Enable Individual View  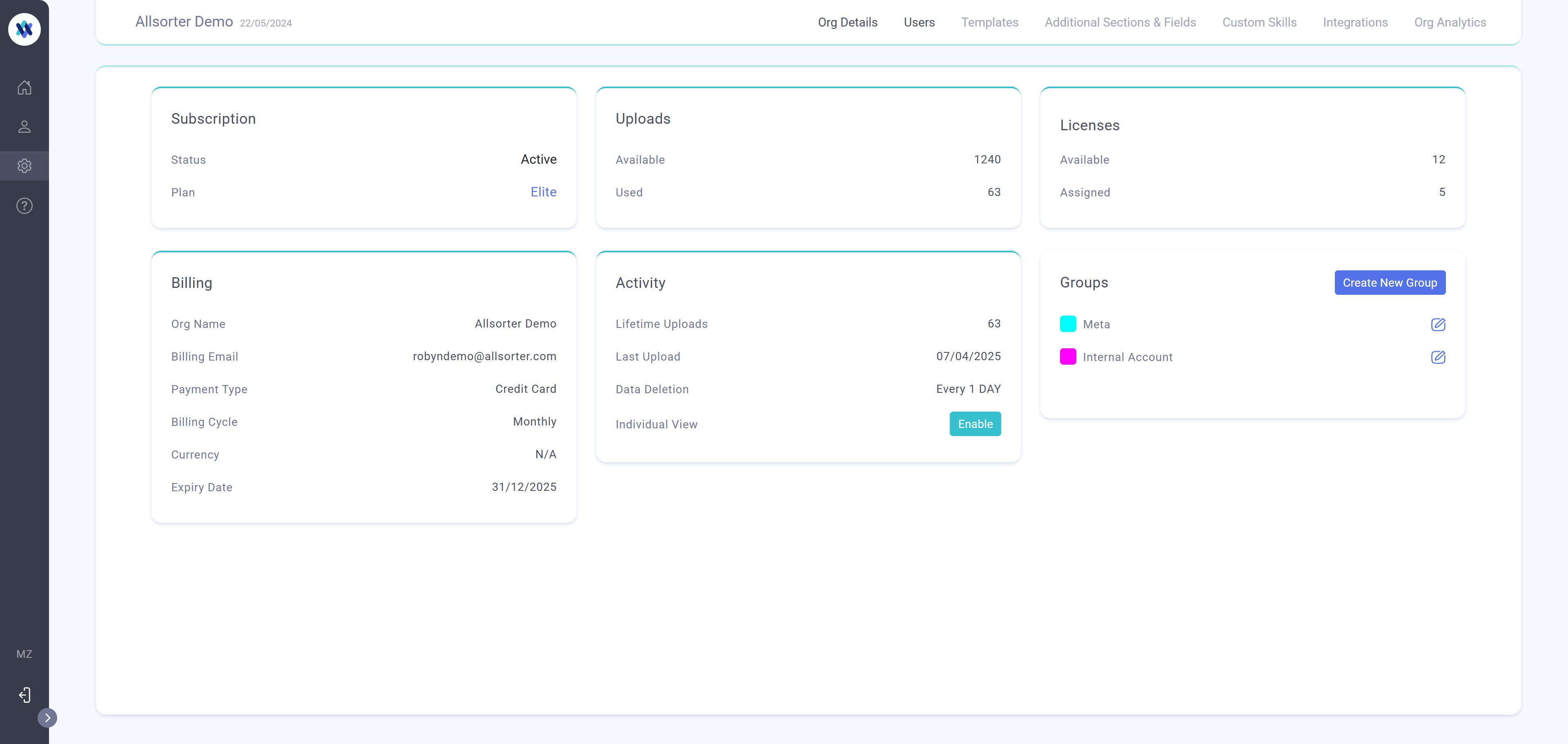tap(975, 424)
